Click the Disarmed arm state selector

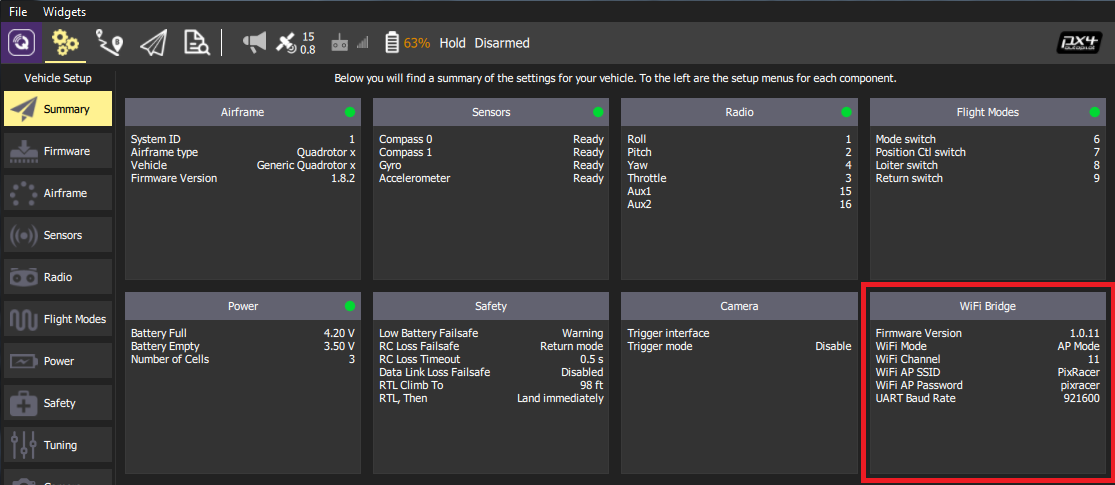click(502, 43)
